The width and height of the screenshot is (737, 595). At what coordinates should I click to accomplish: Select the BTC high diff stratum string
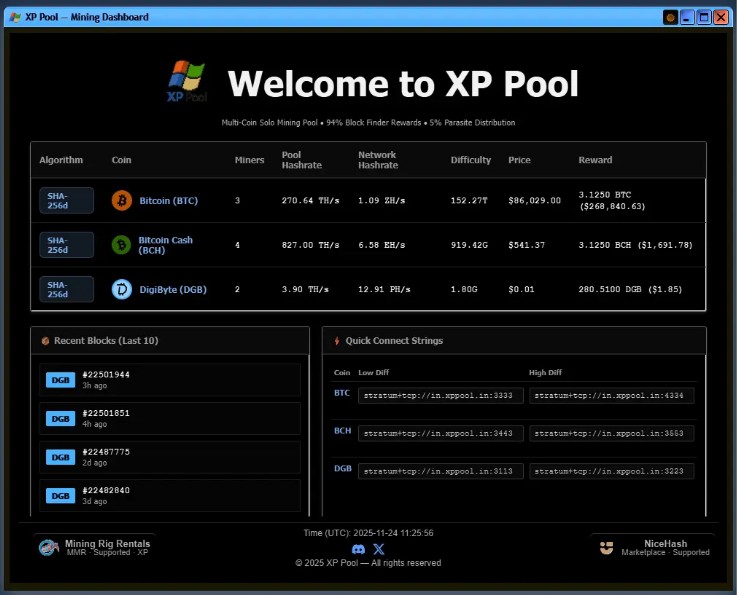pos(612,396)
